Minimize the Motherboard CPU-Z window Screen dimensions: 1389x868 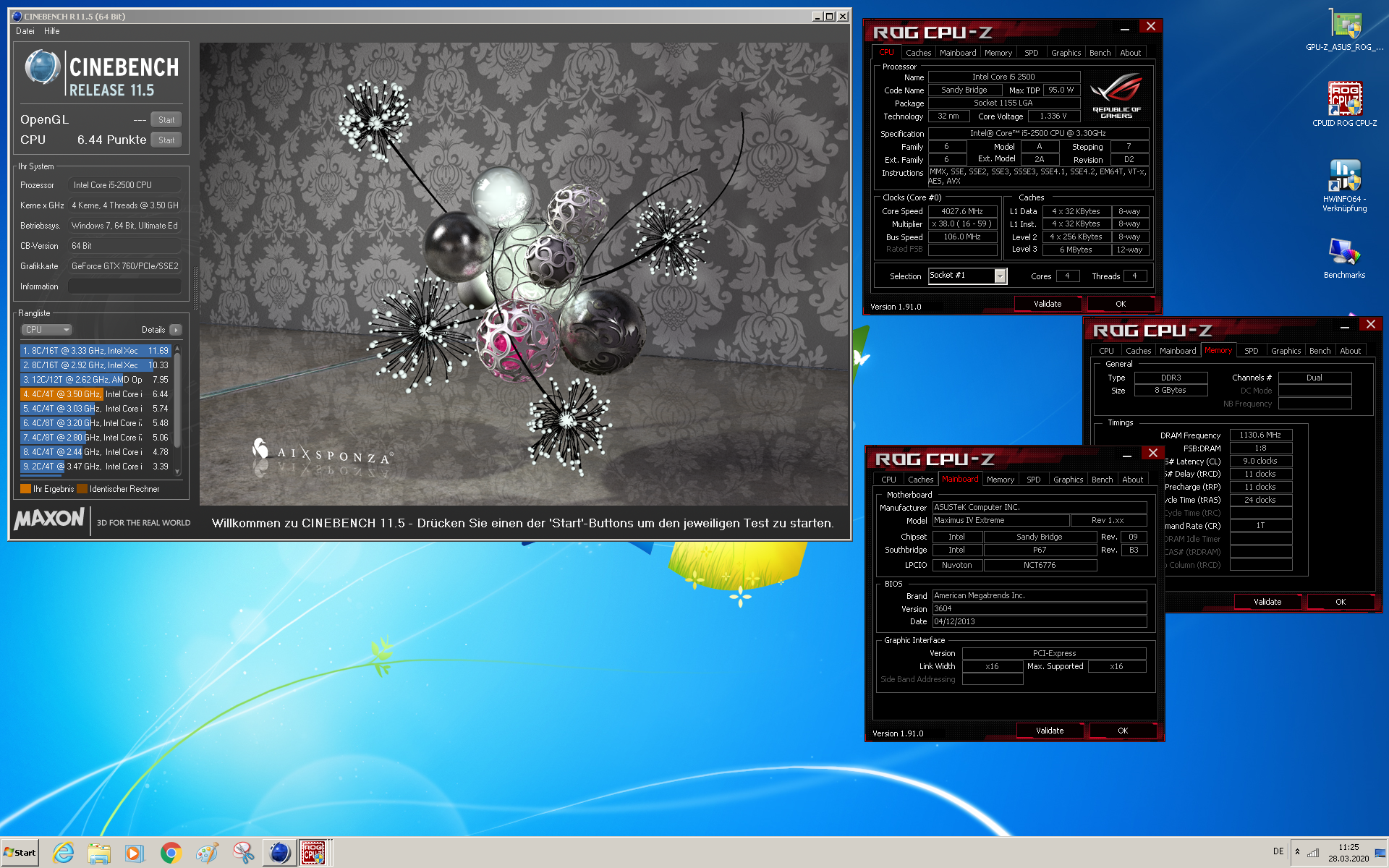tap(1127, 456)
